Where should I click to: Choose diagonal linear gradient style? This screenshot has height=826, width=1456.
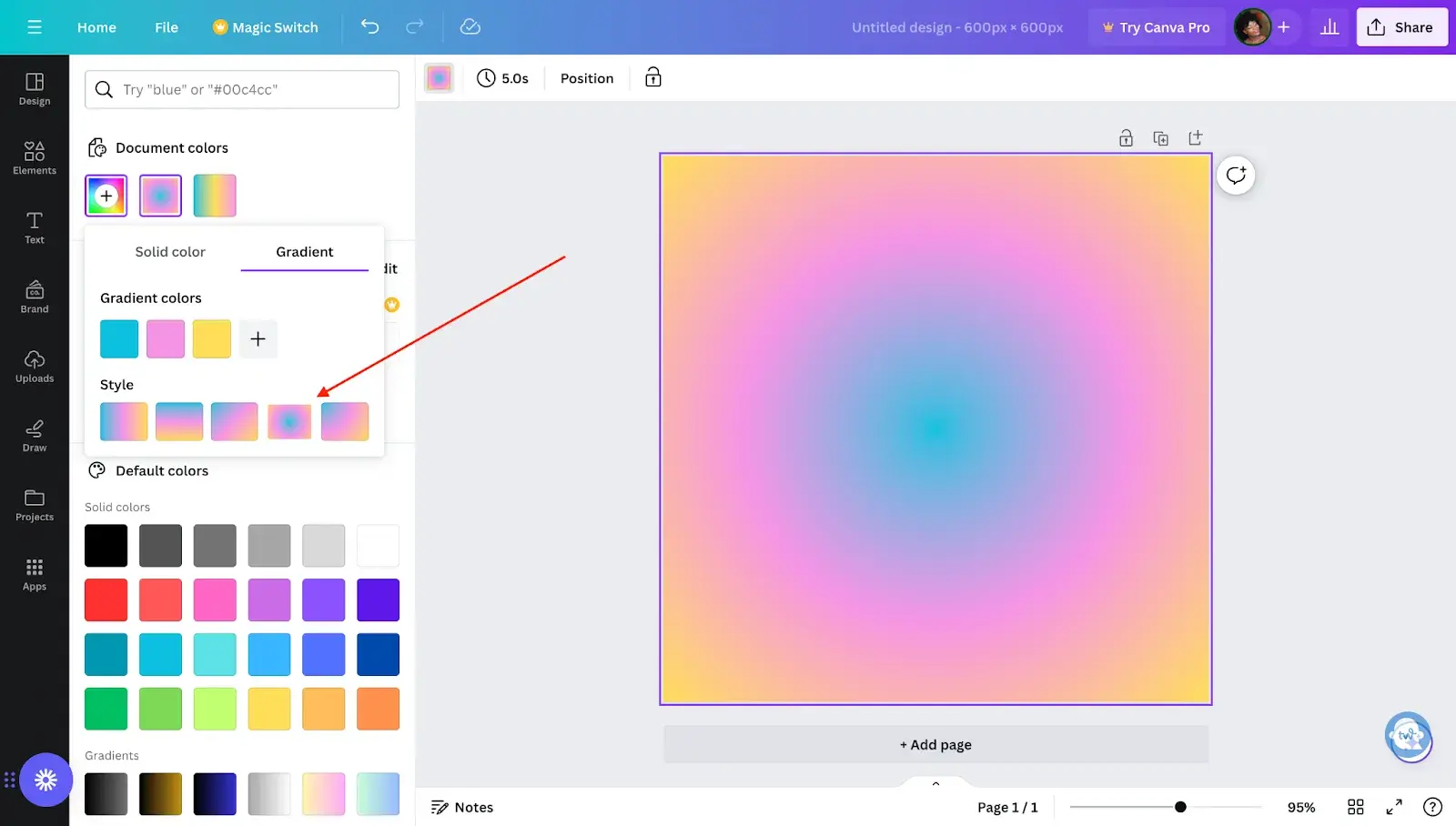point(235,421)
